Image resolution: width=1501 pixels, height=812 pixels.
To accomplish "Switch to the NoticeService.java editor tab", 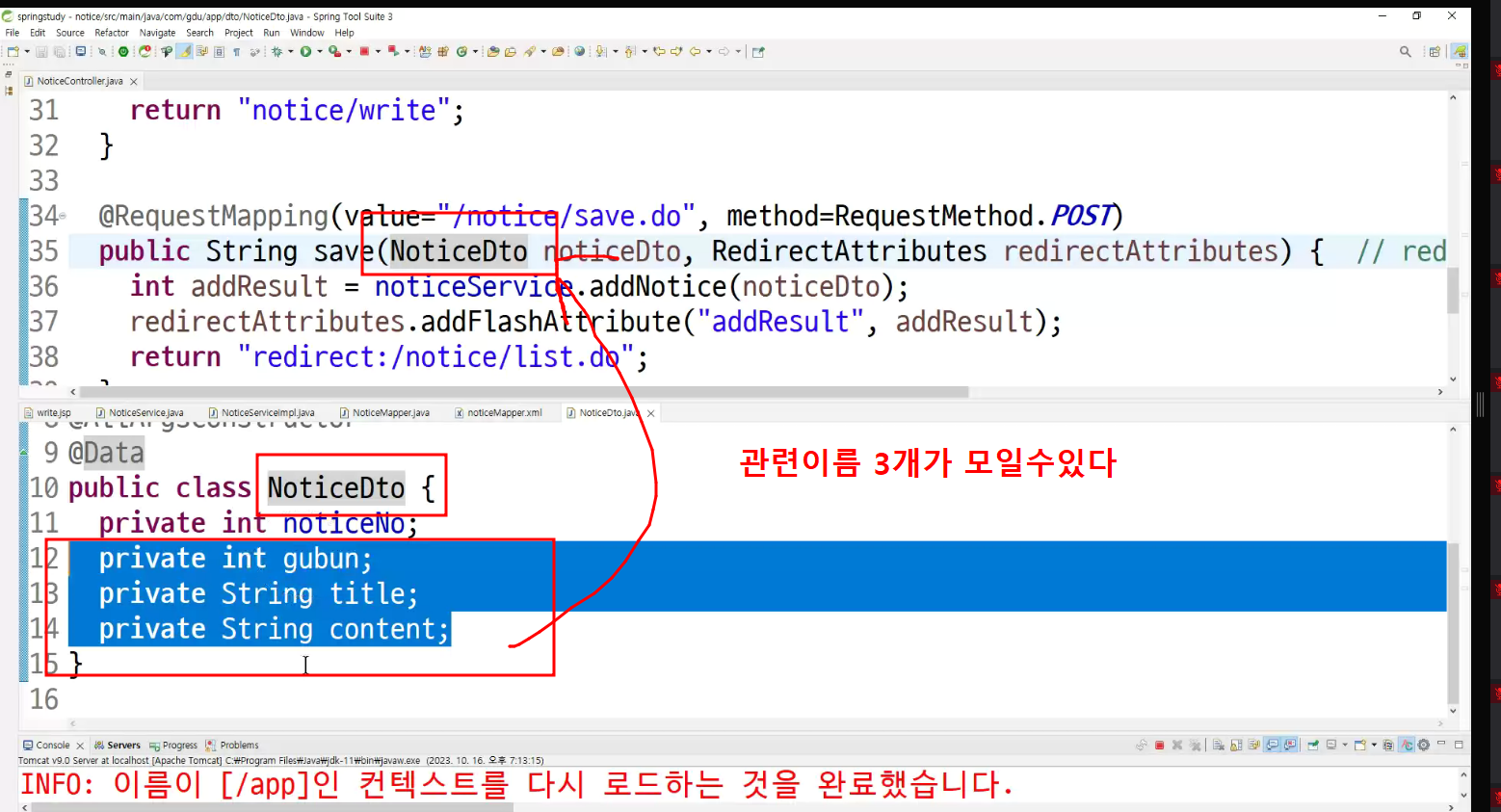I will click(x=141, y=413).
